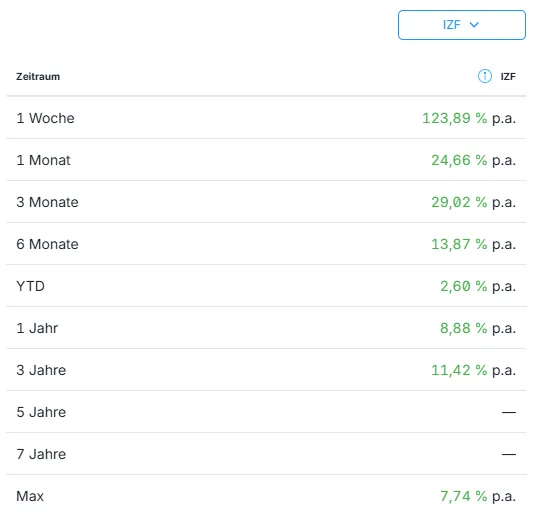Select the 7 Jahre row
The height and width of the screenshot is (526, 541).
(266, 454)
